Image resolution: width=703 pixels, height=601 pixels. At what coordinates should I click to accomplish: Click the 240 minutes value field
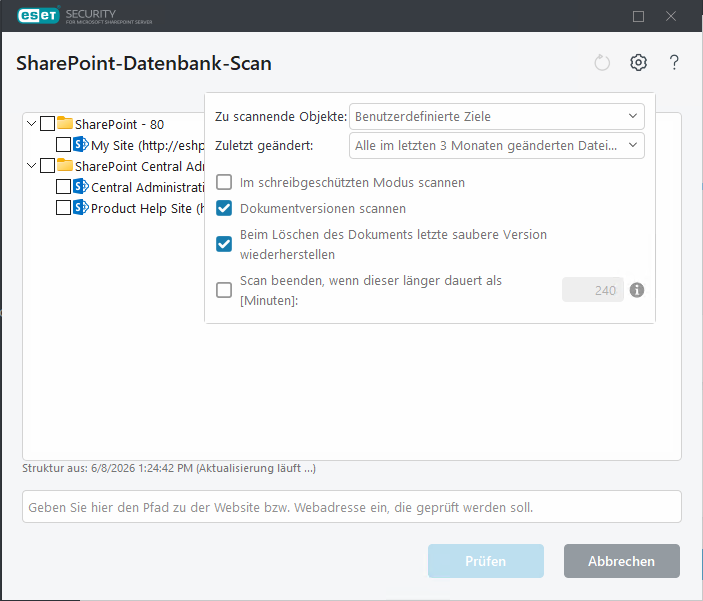(593, 290)
